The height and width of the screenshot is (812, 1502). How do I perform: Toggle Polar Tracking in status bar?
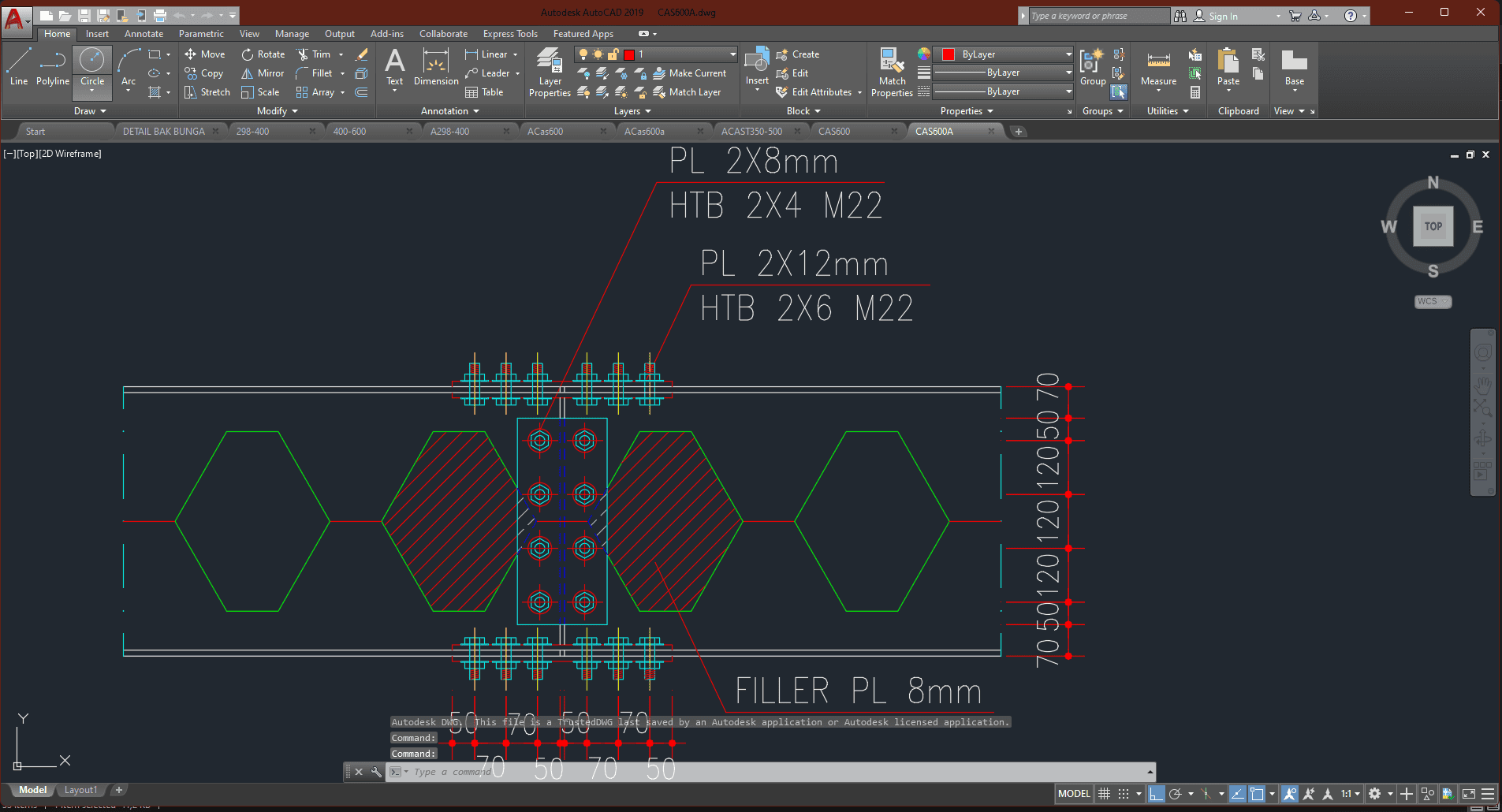pyautogui.click(x=1175, y=794)
